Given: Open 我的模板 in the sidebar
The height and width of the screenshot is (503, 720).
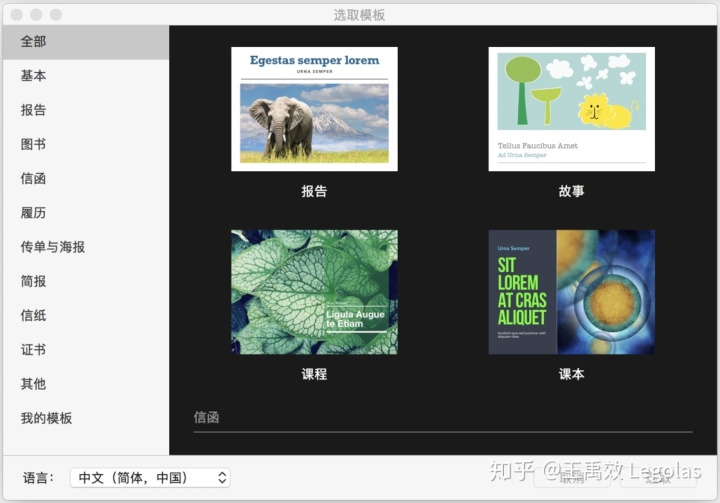Looking at the screenshot, I should click(x=86, y=418).
